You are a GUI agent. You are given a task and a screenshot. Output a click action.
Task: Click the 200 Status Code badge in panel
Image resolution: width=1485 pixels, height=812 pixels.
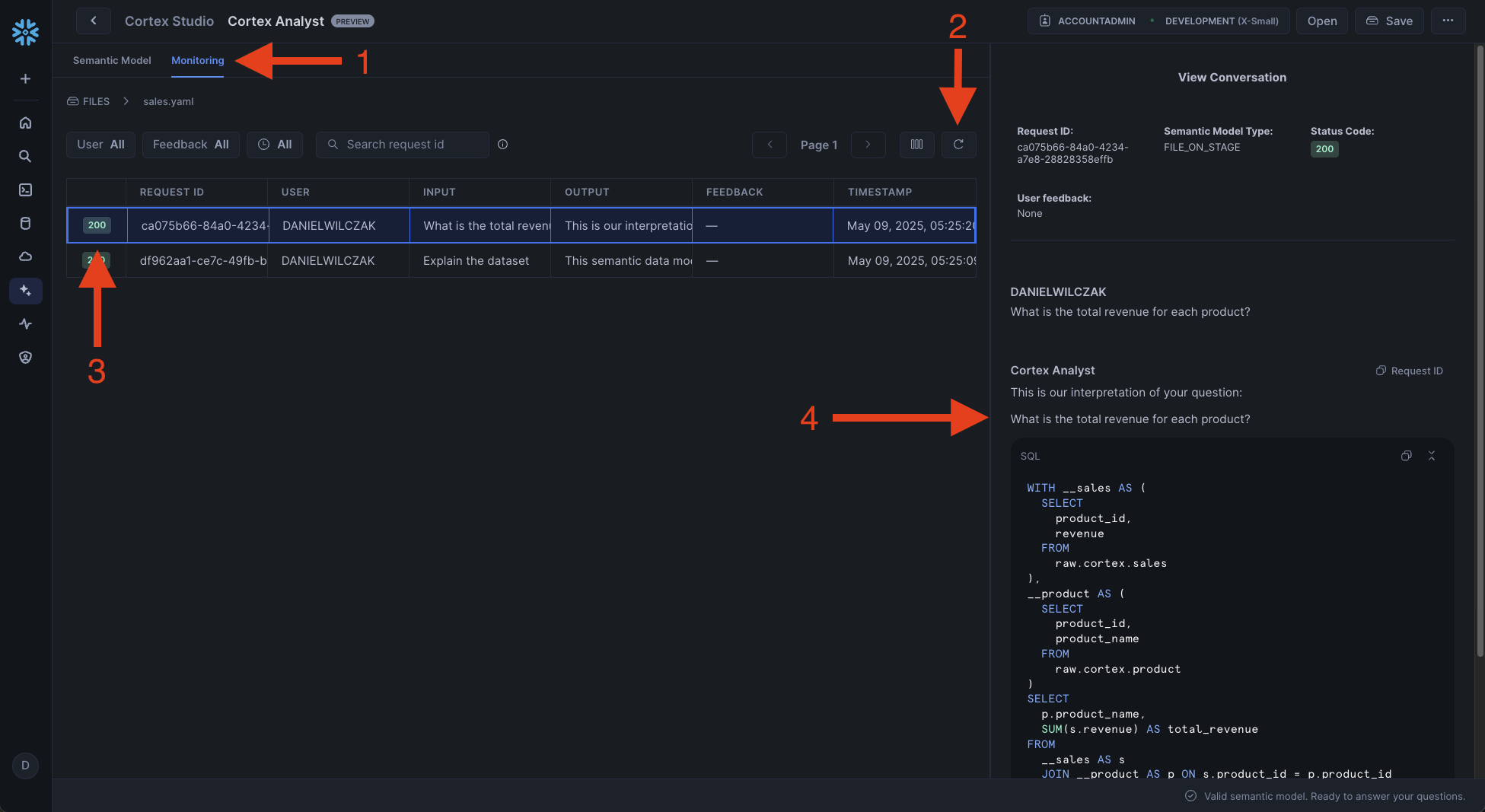click(1324, 149)
